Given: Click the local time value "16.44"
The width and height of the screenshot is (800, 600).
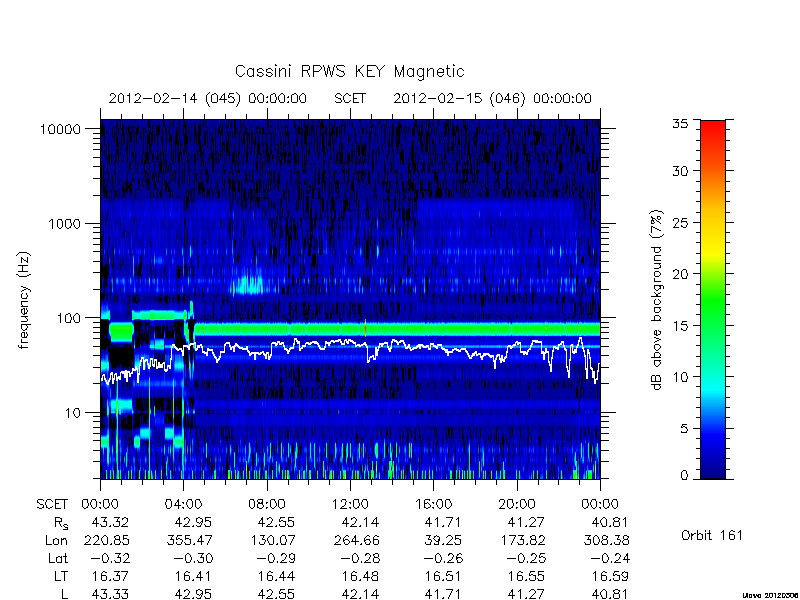Looking at the screenshot, I should [x=277, y=576].
